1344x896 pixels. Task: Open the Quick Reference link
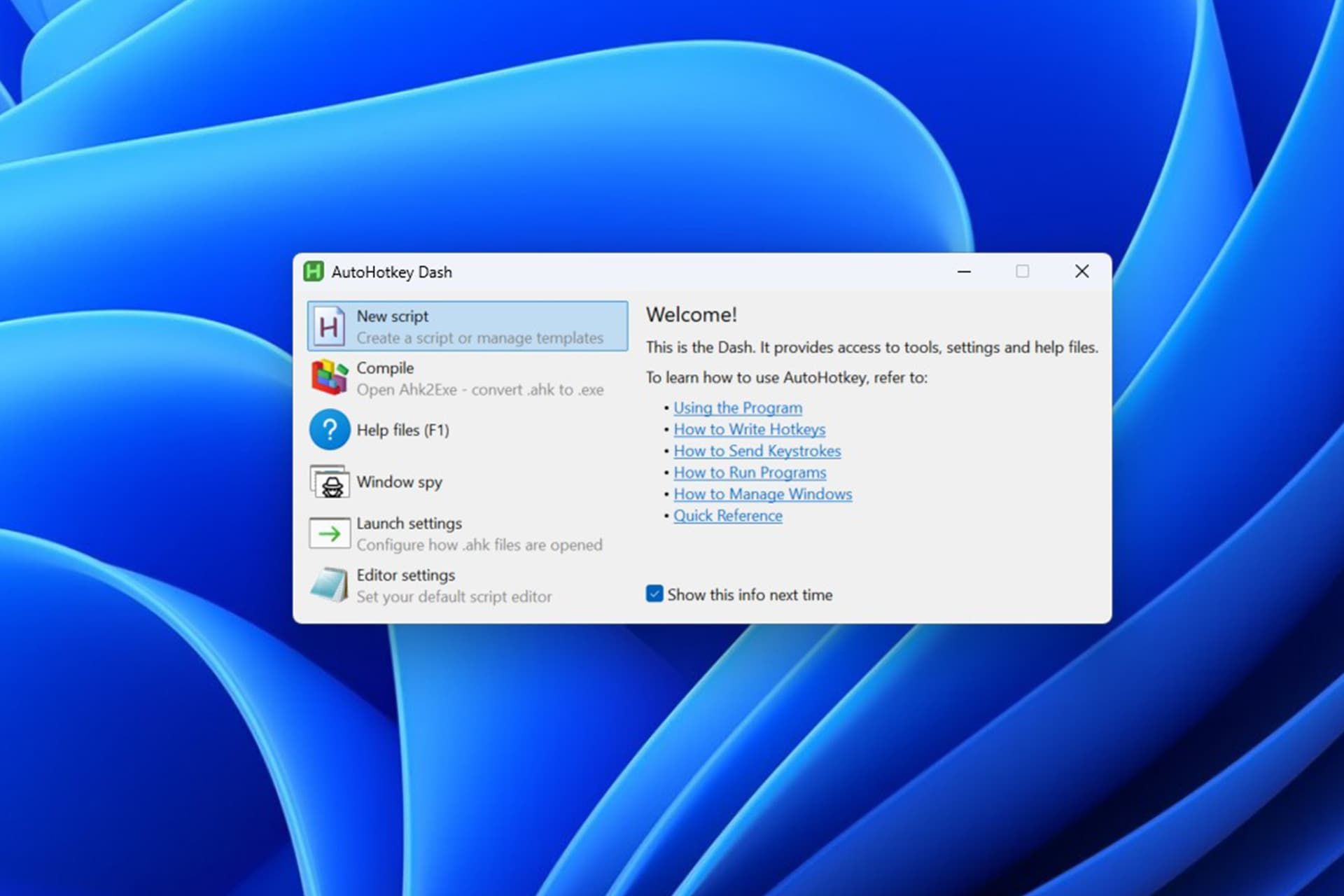[x=728, y=516]
